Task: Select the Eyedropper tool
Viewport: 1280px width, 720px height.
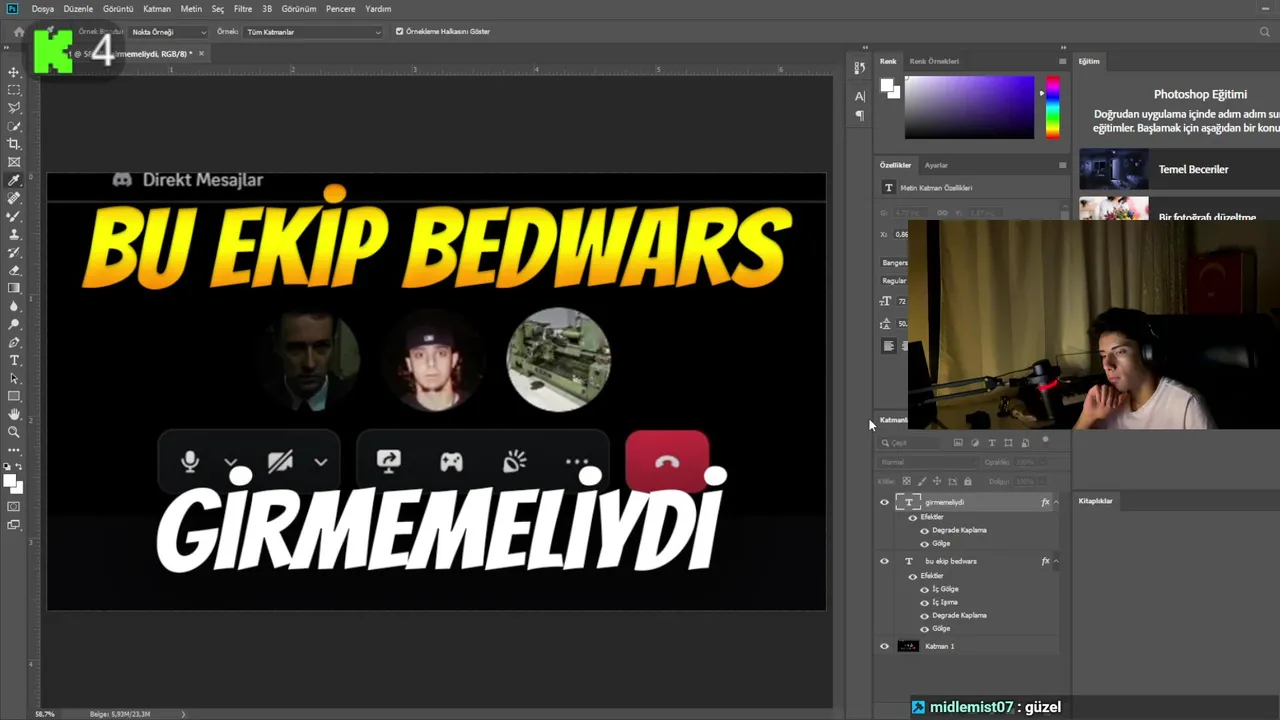Action: coord(14,180)
